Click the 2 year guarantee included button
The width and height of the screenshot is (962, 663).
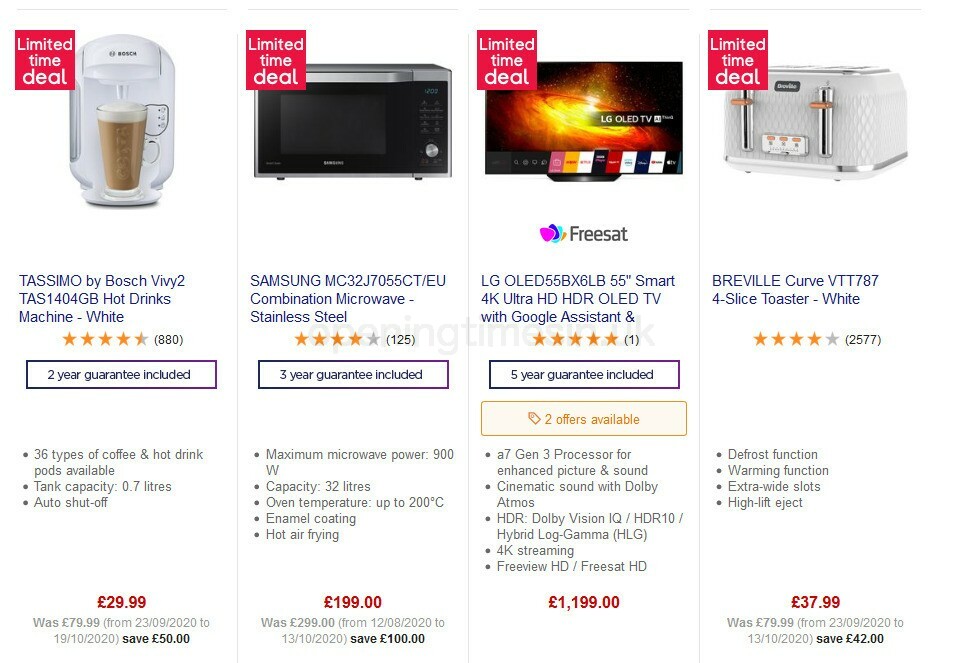[x=120, y=374]
